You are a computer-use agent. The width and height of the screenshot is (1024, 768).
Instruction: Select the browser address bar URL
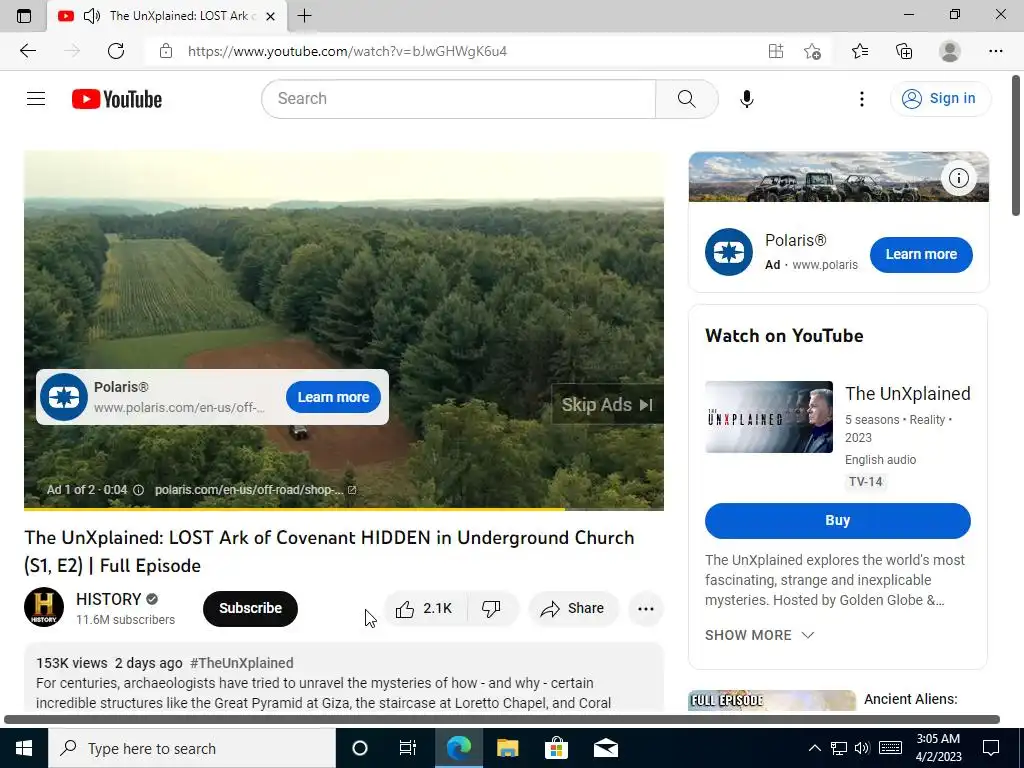coord(347,51)
